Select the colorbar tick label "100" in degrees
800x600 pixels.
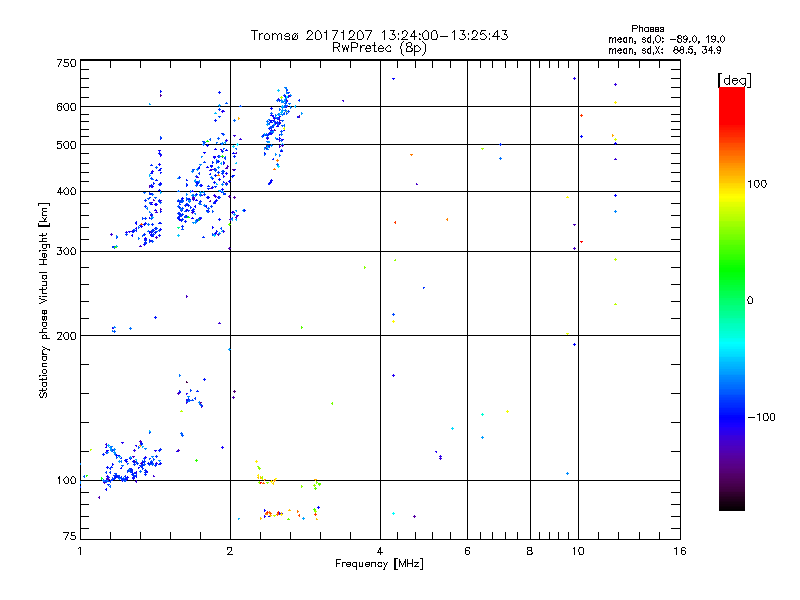[x=757, y=184]
